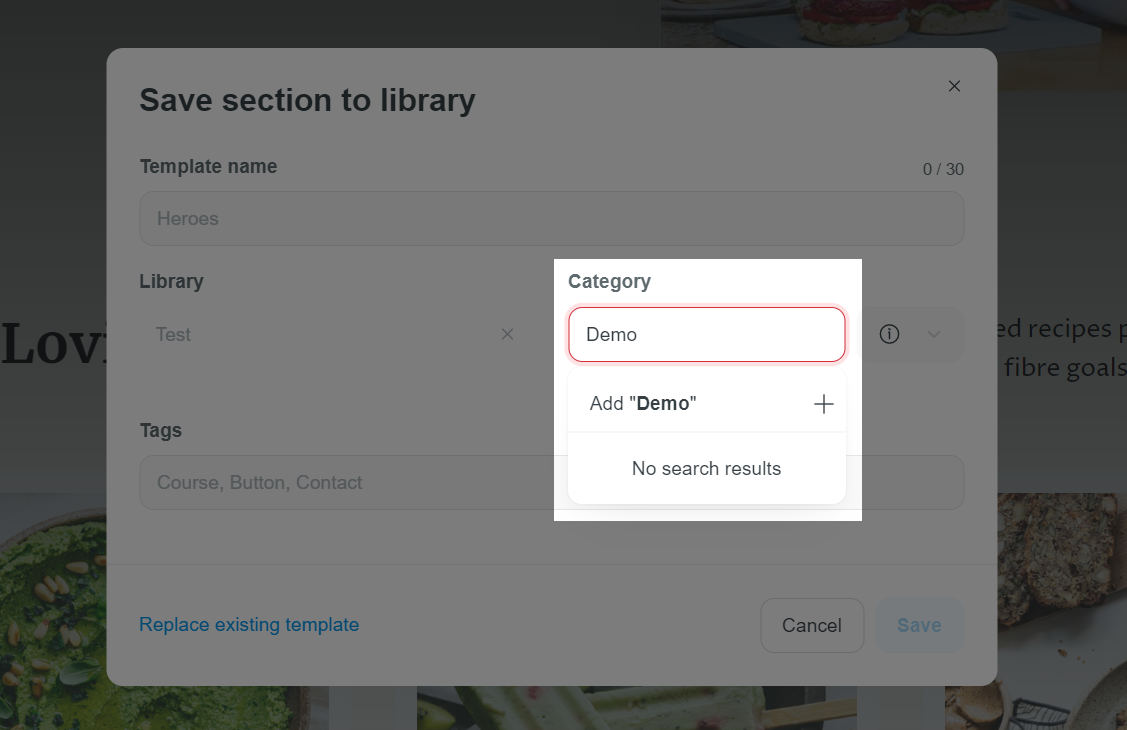Cancel saving the section

point(811,626)
